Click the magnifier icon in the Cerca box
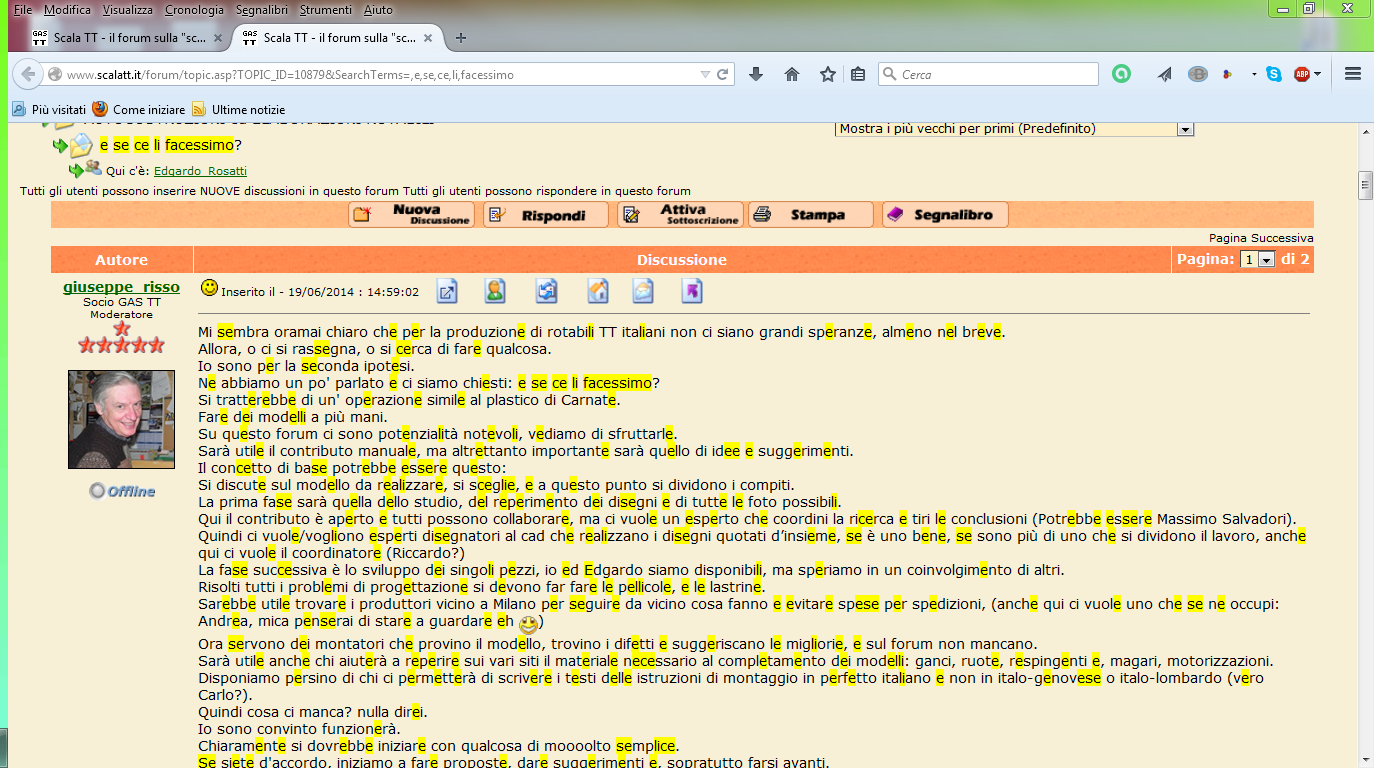Viewport: 1374px width, 768px height. (x=889, y=75)
